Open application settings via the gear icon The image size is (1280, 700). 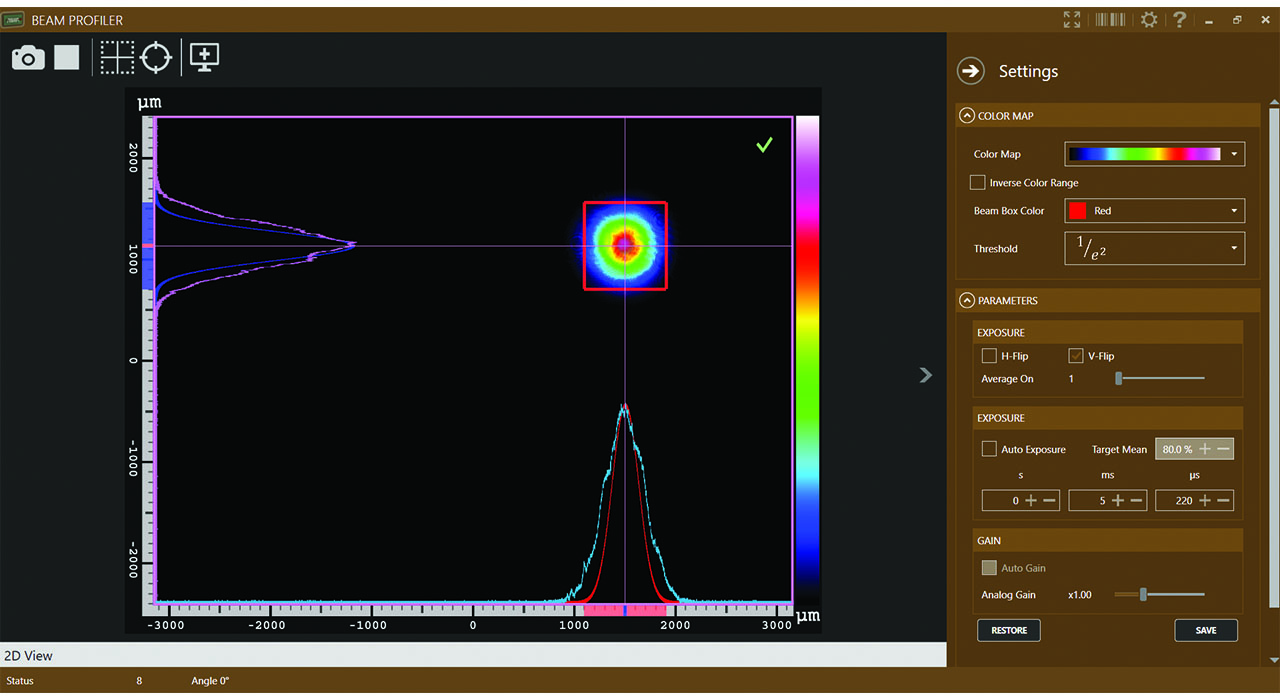click(x=1149, y=19)
